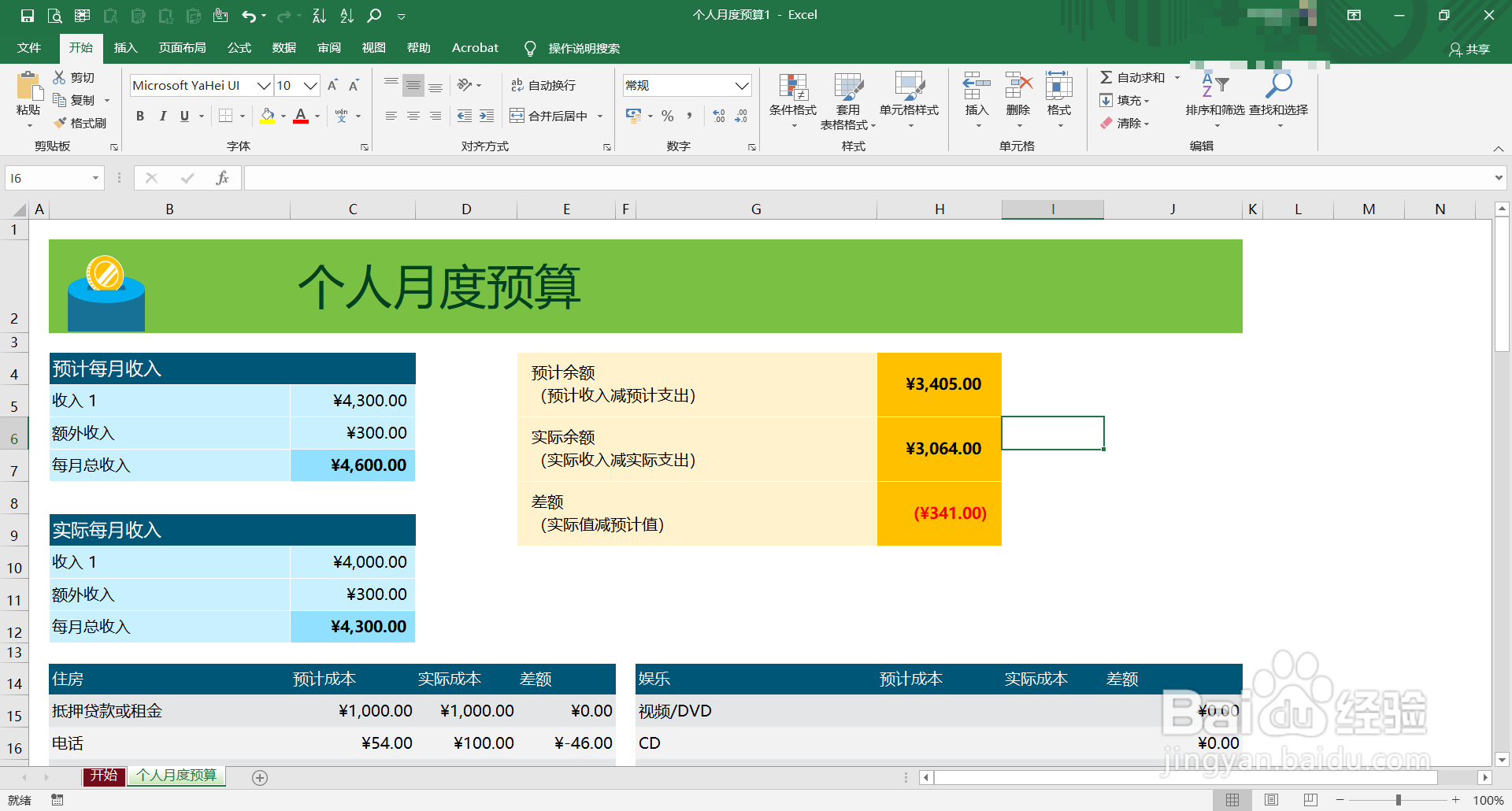Viewport: 1512px width, 811px height.
Task: Toggle underline formatting
Action: (x=183, y=116)
